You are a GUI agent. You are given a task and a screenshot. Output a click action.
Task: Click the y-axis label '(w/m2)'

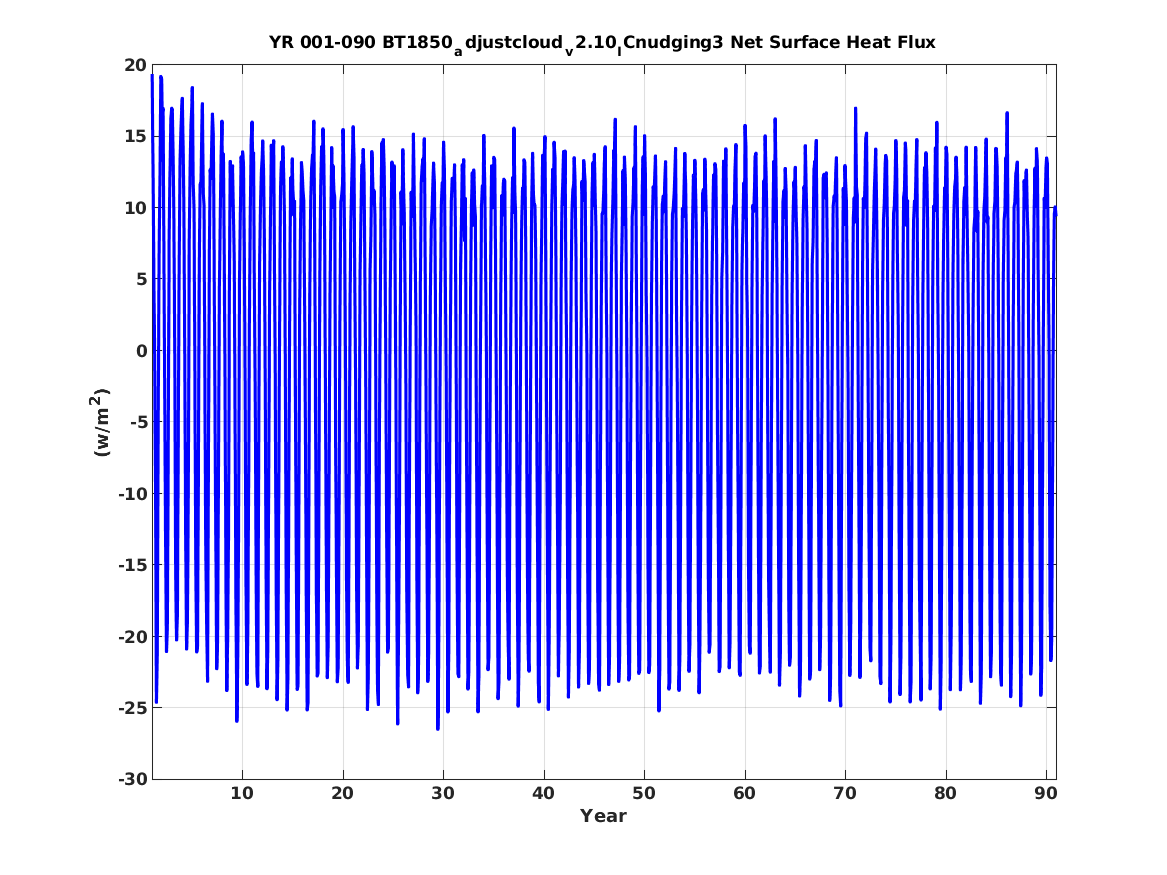coord(100,422)
